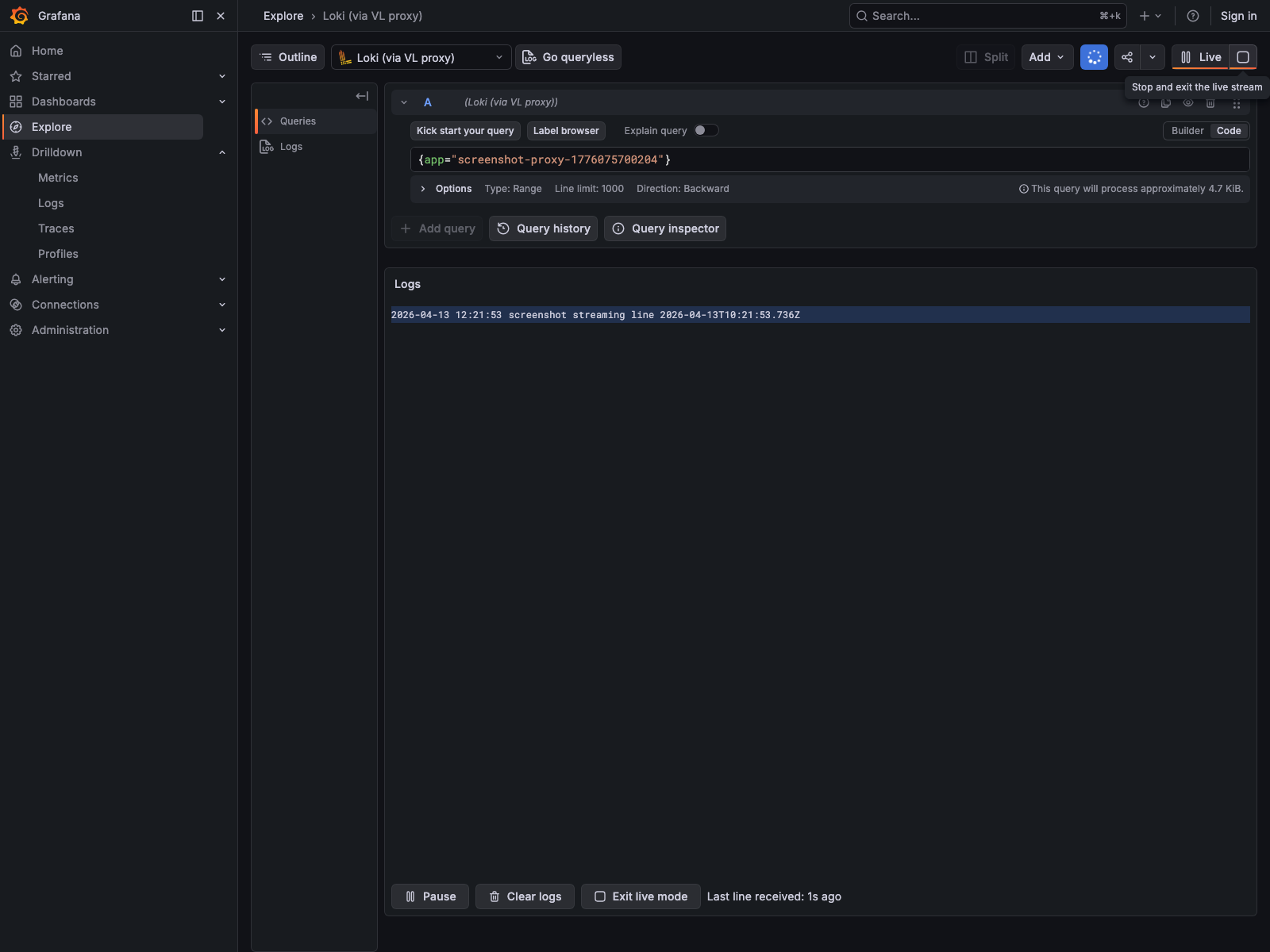
Task: Open Drilldown Traces
Action: (x=56, y=228)
